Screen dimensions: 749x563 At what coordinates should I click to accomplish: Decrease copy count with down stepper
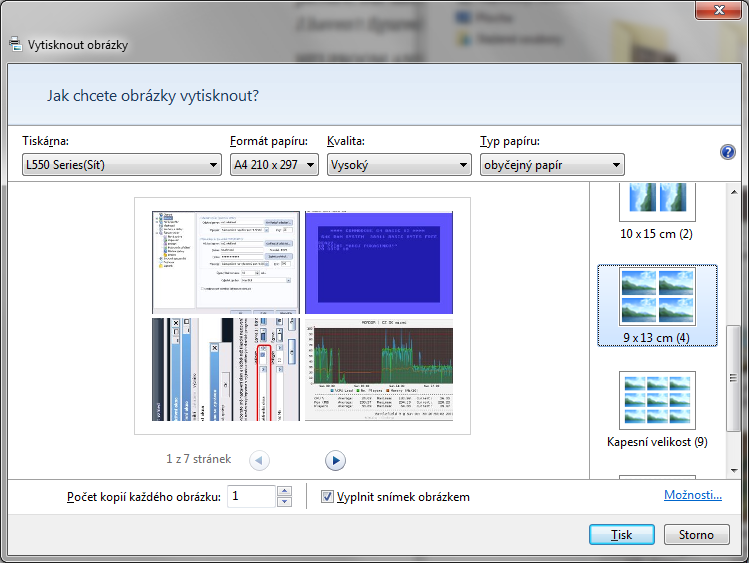[x=284, y=501]
